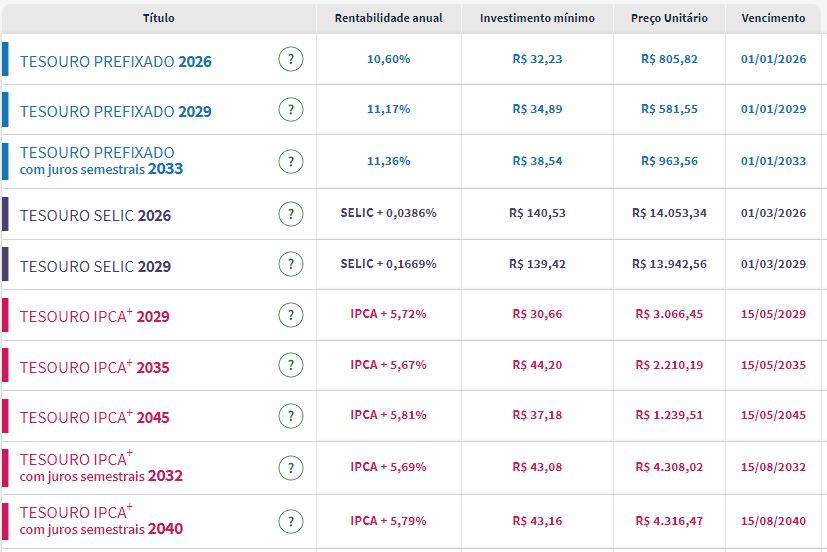
Task: Open help icon for Tesouro Prefixado 2029
Action: 290,110
